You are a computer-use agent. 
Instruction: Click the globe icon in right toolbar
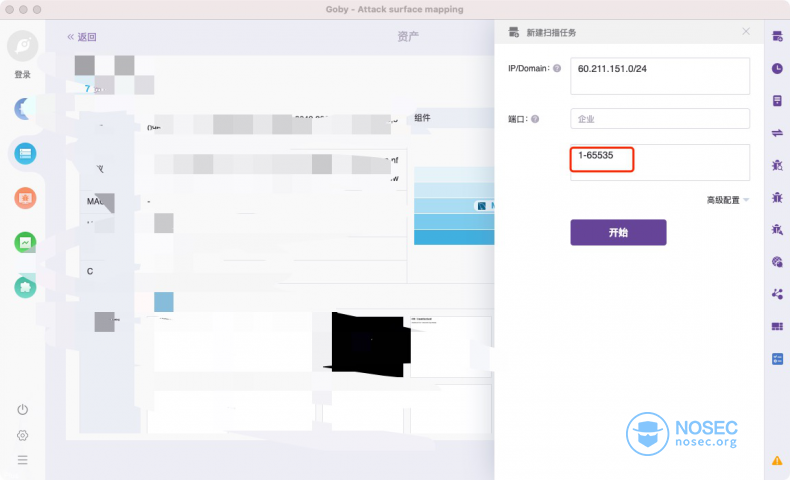coord(777,262)
